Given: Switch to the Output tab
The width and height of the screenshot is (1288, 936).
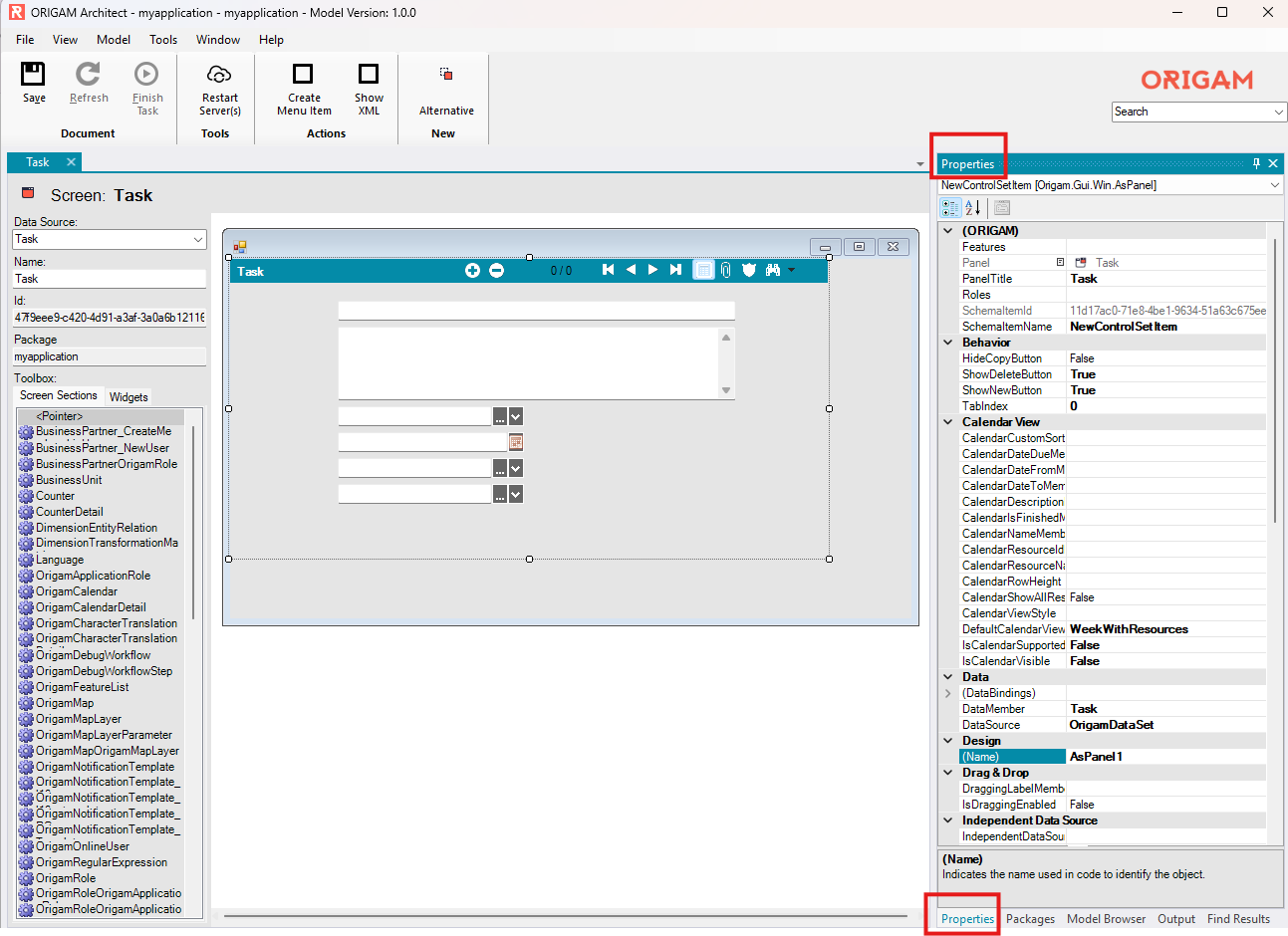Looking at the screenshot, I should point(1176,919).
